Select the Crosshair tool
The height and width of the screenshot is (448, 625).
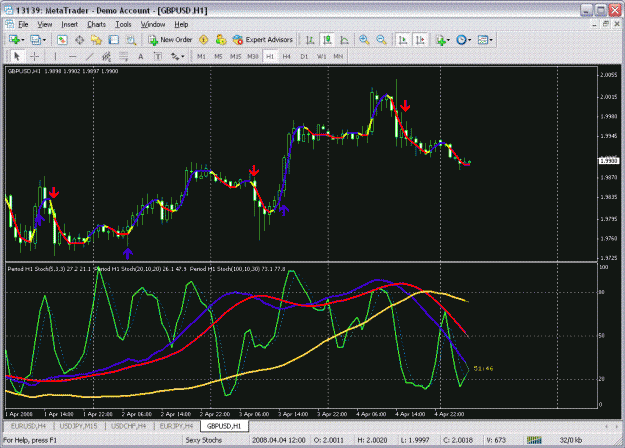pyautogui.click(x=34, y=57)
